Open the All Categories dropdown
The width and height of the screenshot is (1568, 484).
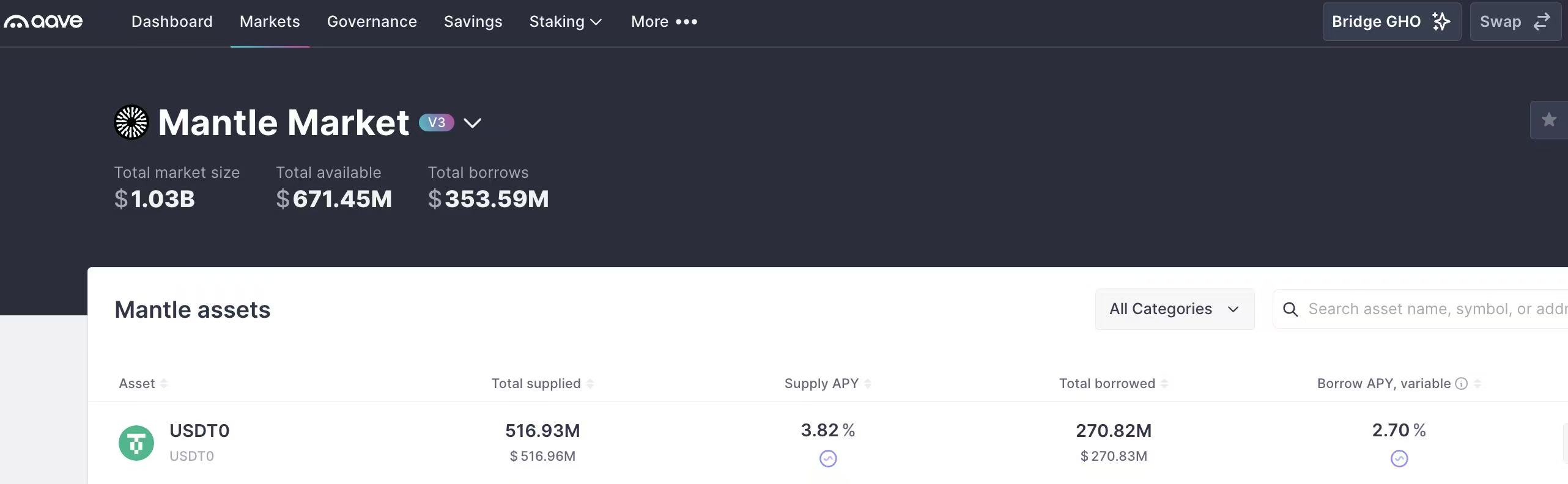tap(1174, 309)
